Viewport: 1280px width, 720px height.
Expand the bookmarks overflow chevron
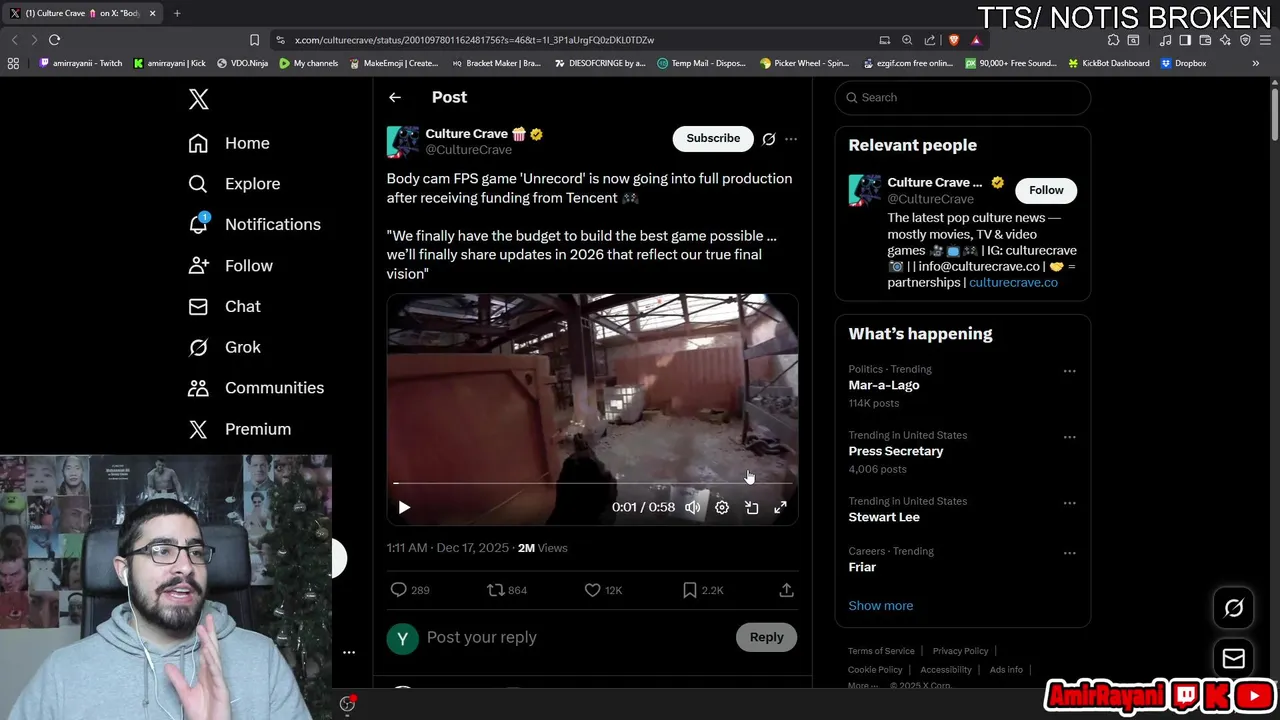(x=1256, y=63)
